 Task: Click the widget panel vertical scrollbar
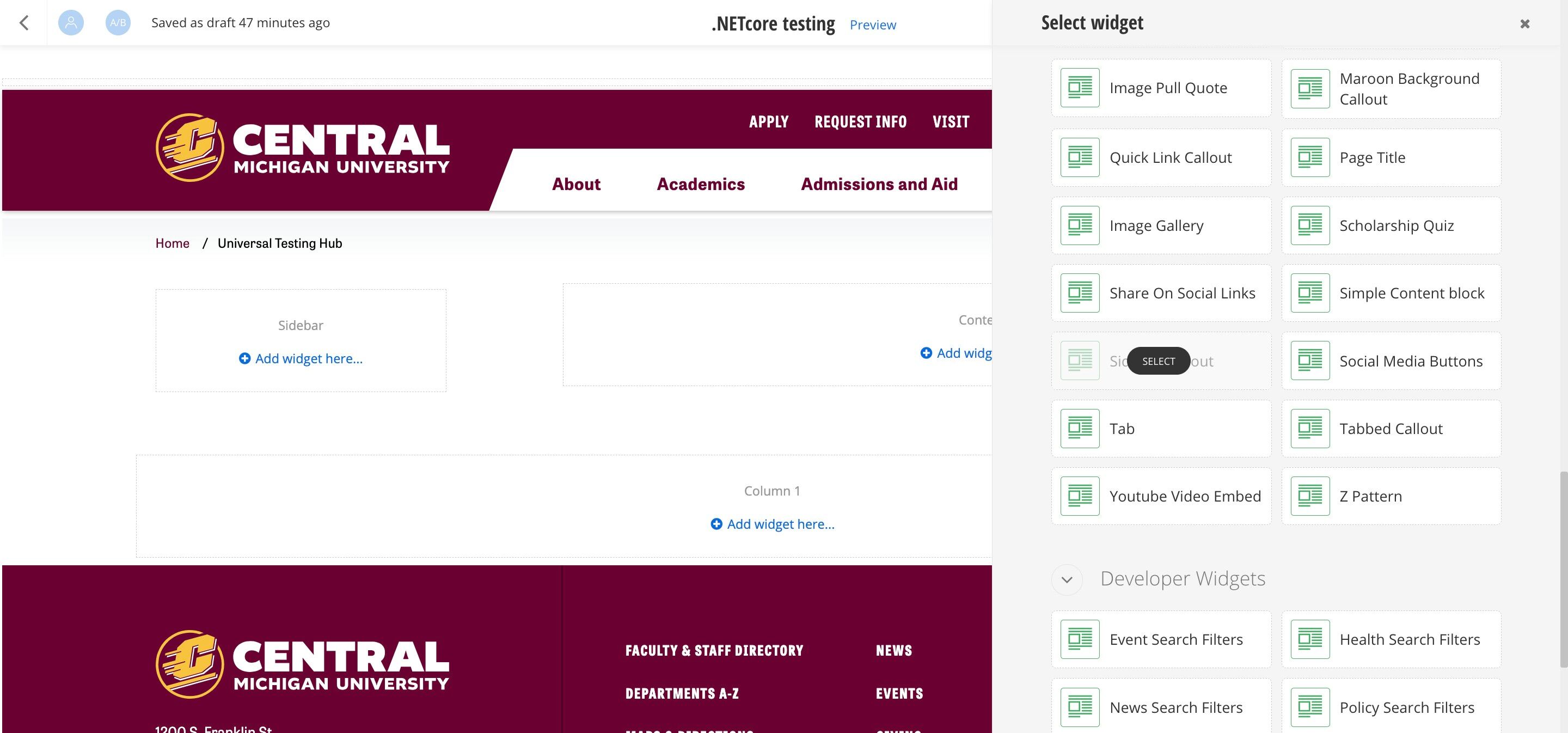tap(1564, 569)
